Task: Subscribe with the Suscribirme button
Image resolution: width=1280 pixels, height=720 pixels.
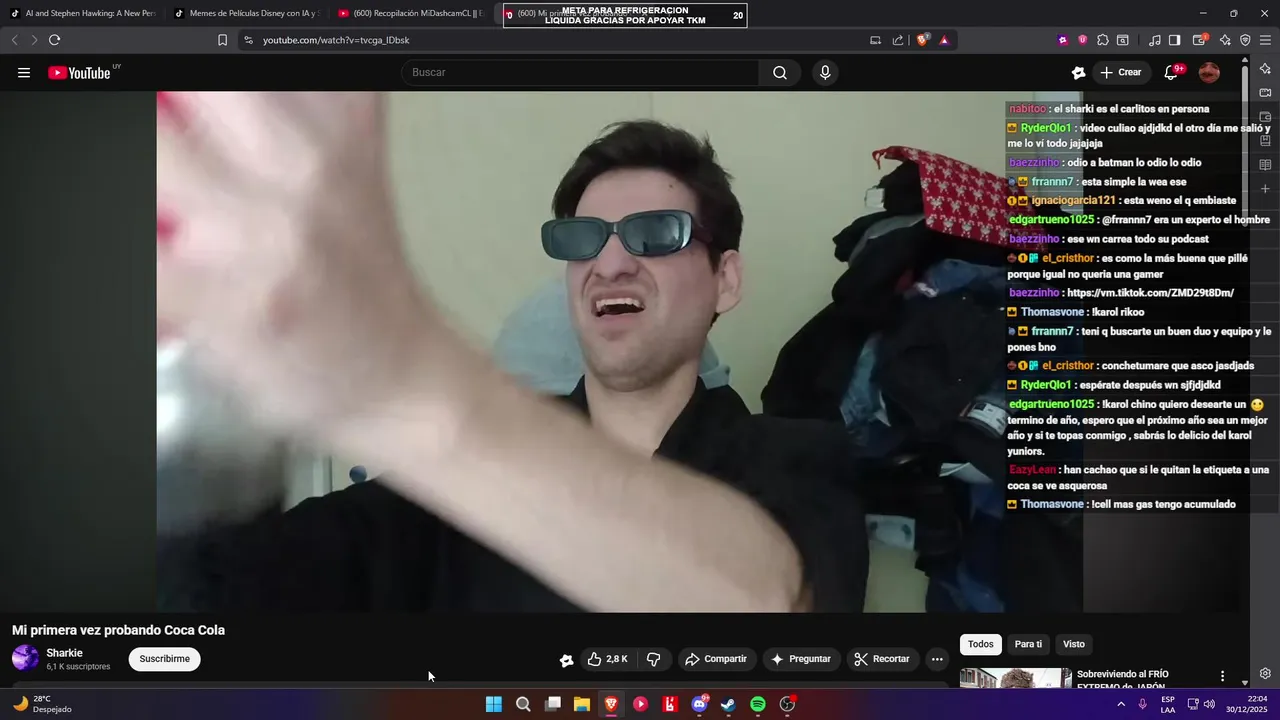Action: click(x=164, y=659)
